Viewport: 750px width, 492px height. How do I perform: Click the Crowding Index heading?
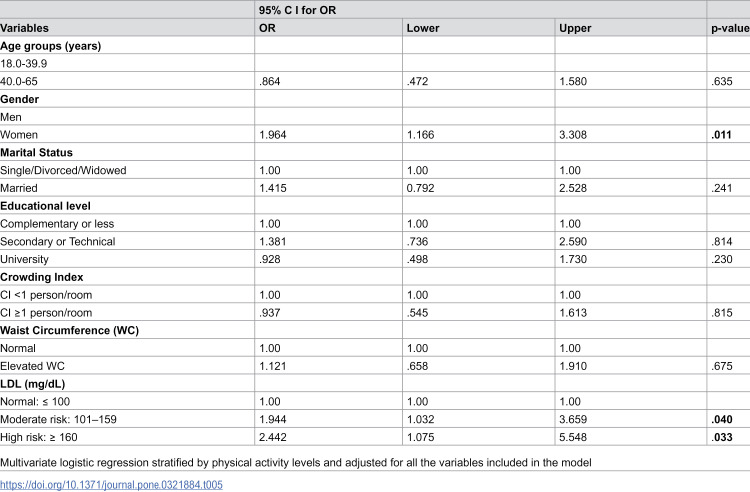tap(42, 277)
